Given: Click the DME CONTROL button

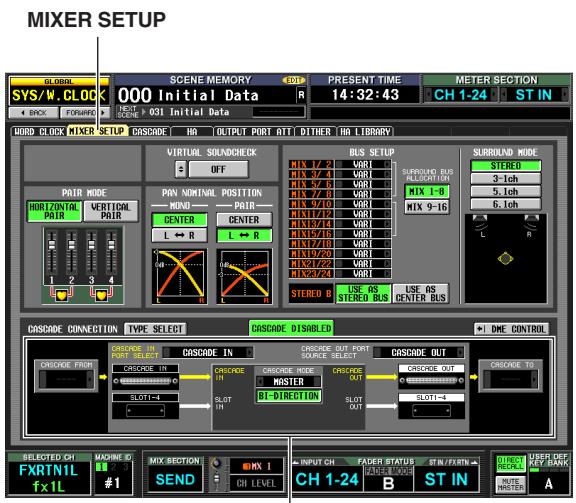Looking at the screenshot, I should click(512, 329).
